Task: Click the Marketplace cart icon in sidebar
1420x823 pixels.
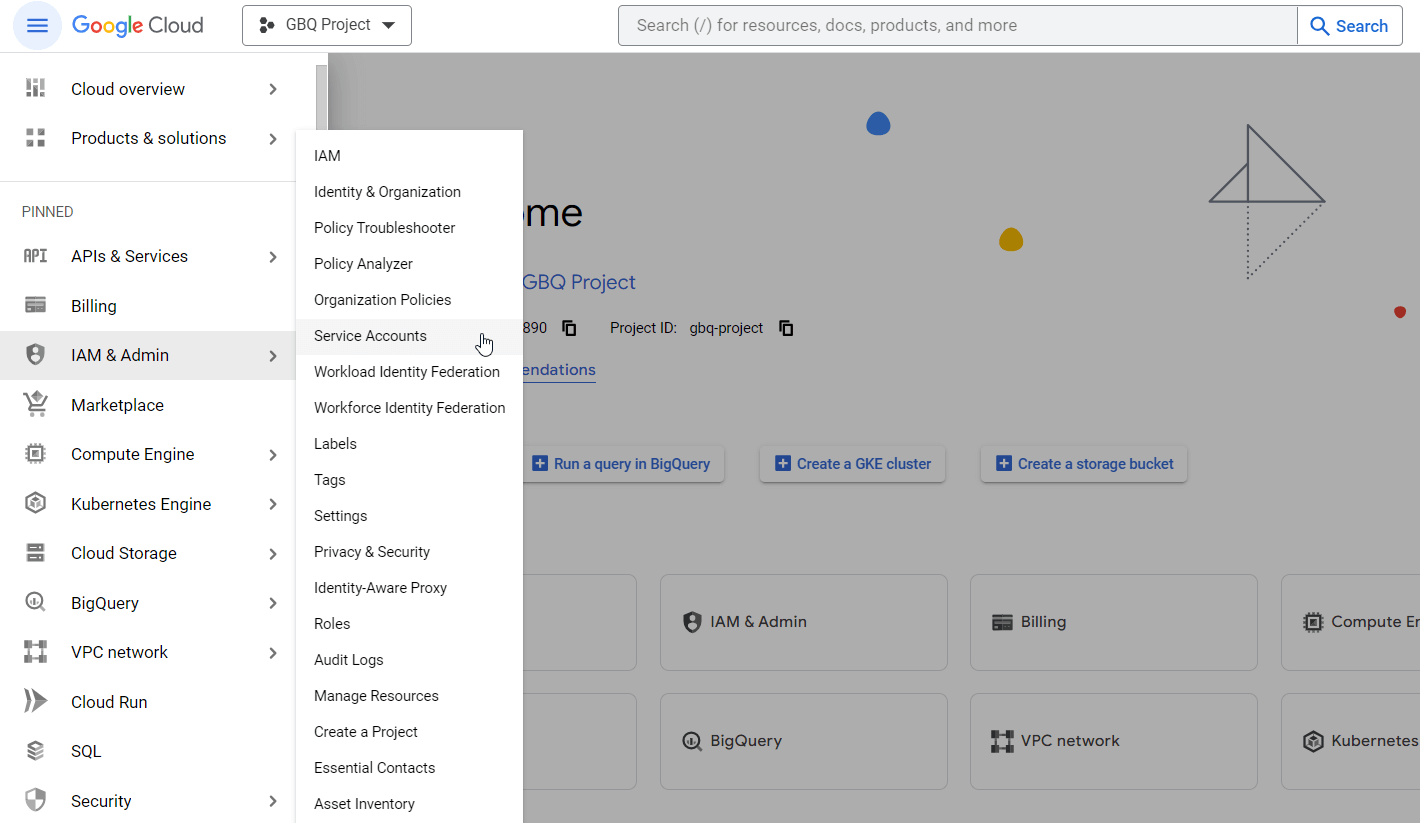Action: point(36,405)
